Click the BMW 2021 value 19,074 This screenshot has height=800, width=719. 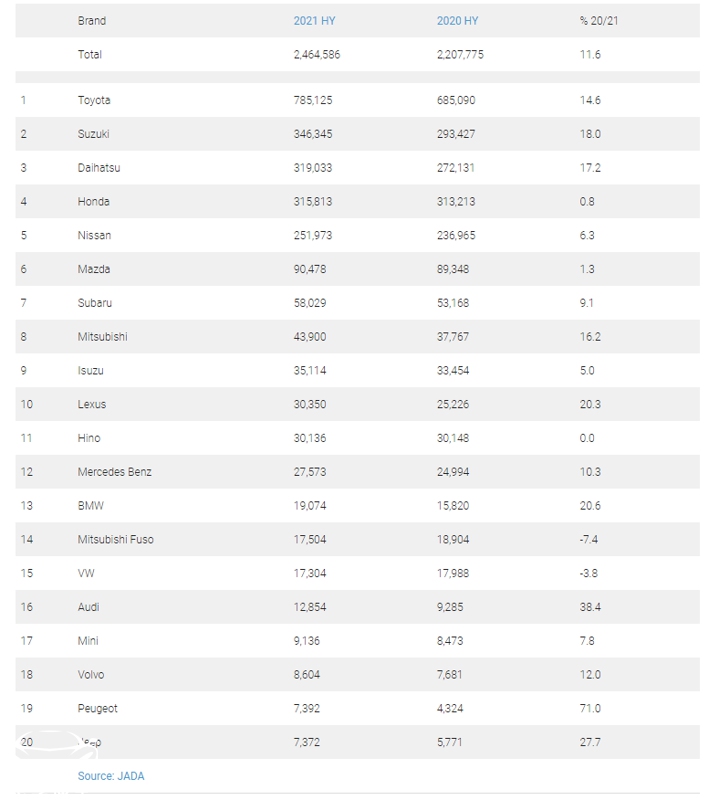point(311,506)
